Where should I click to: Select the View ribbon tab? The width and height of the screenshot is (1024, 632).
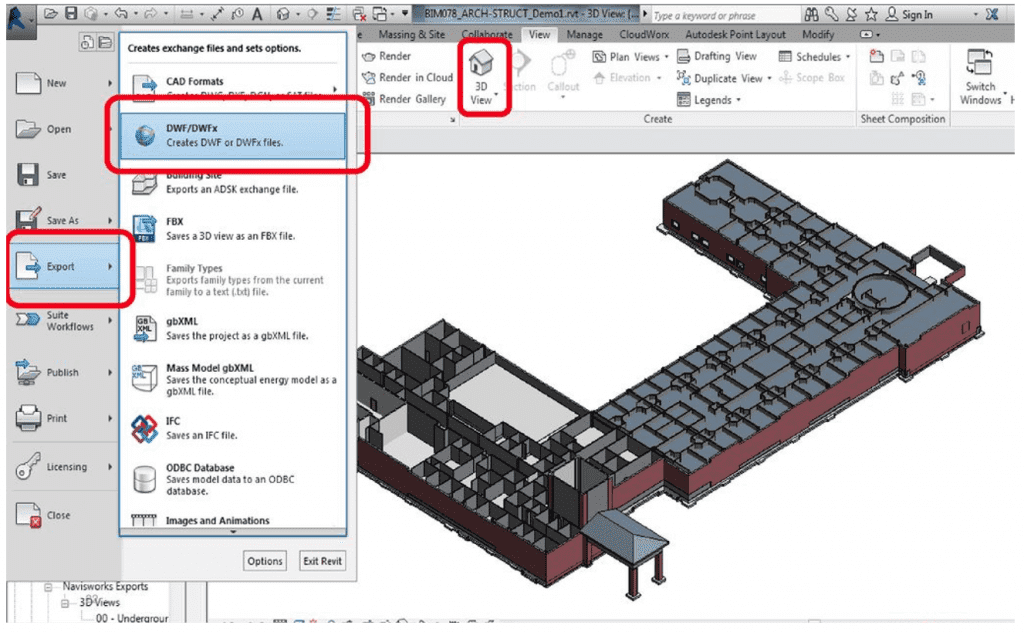coord(539,35)
